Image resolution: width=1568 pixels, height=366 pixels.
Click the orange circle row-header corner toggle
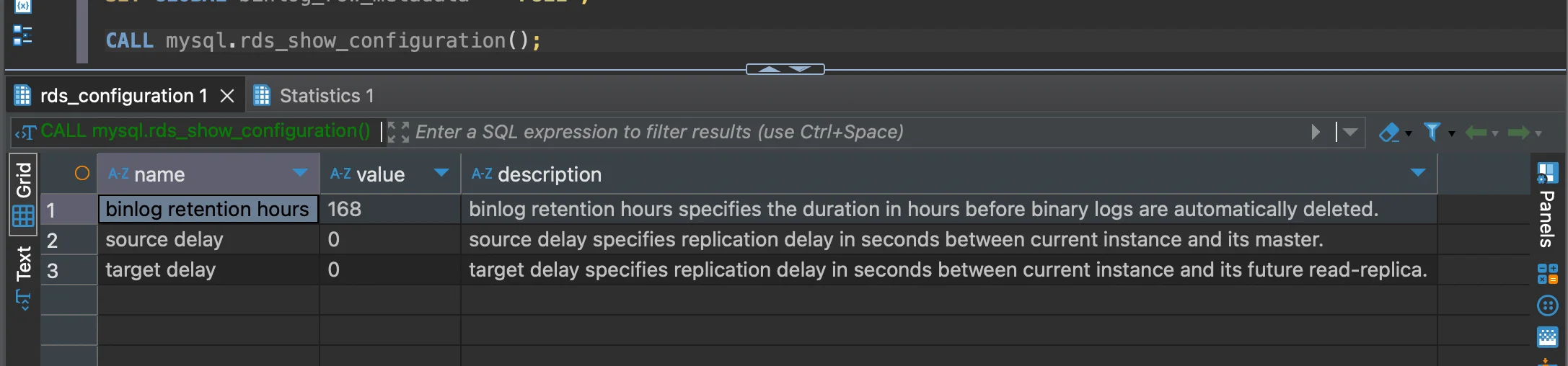pos(82,173)
